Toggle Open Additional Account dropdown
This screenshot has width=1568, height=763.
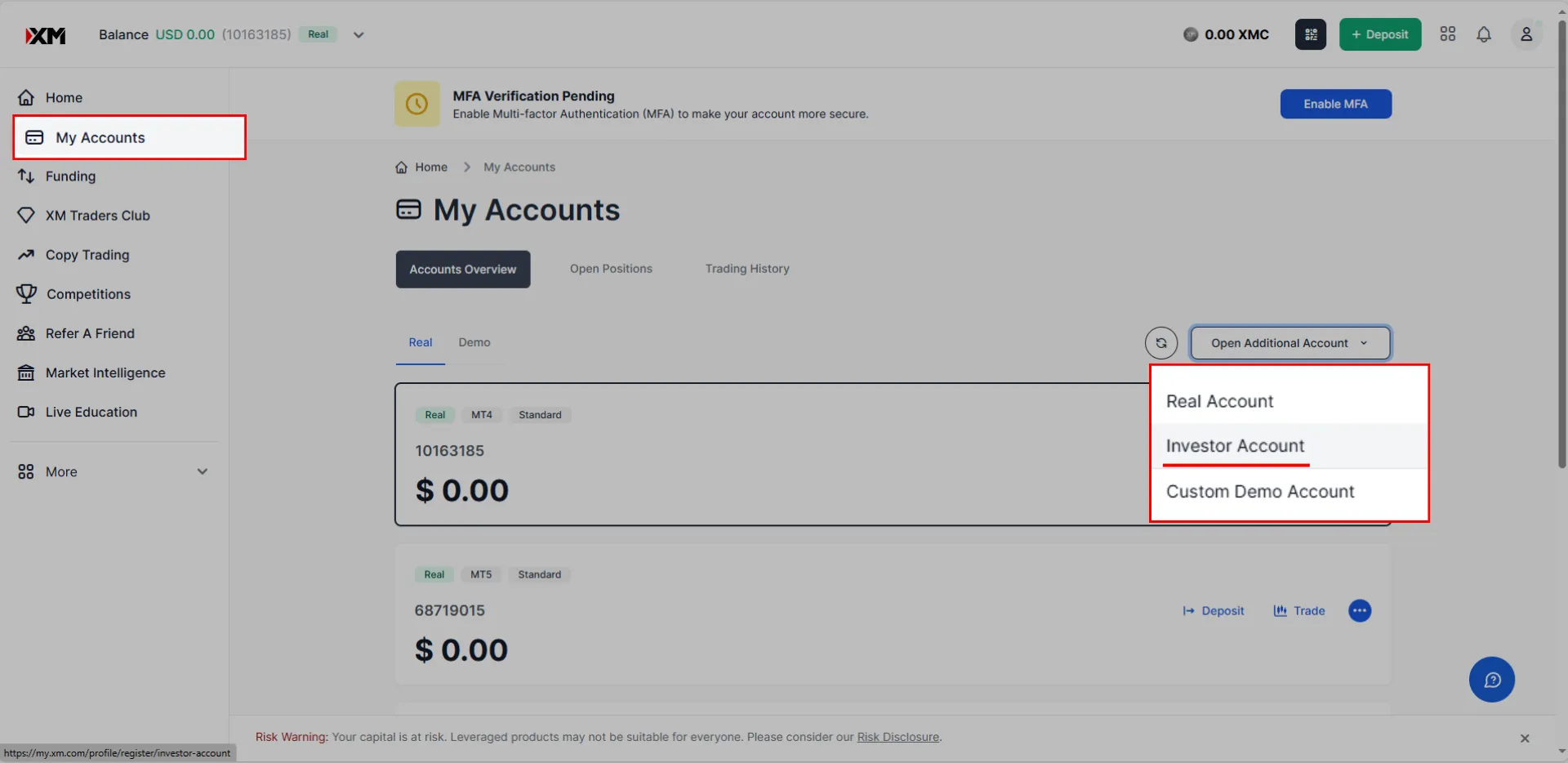1290,343
